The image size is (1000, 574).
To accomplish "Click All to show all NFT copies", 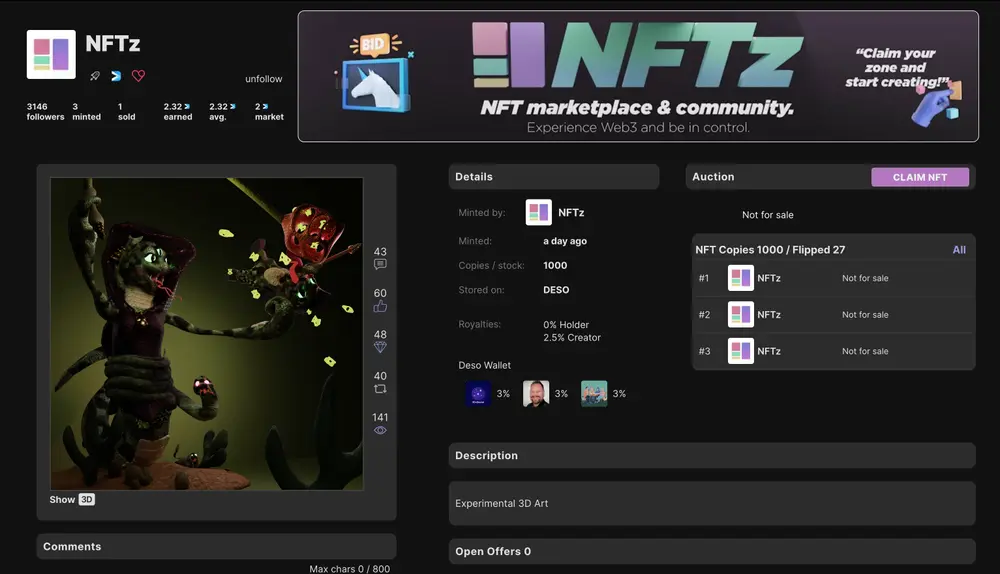I will pos(959,250).
